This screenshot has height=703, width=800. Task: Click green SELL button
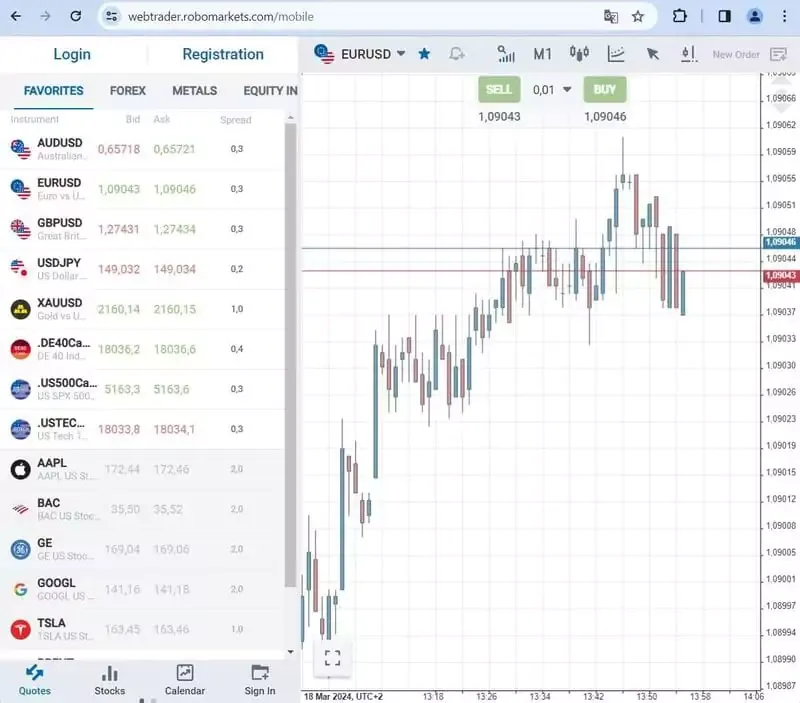pos(499,90)
